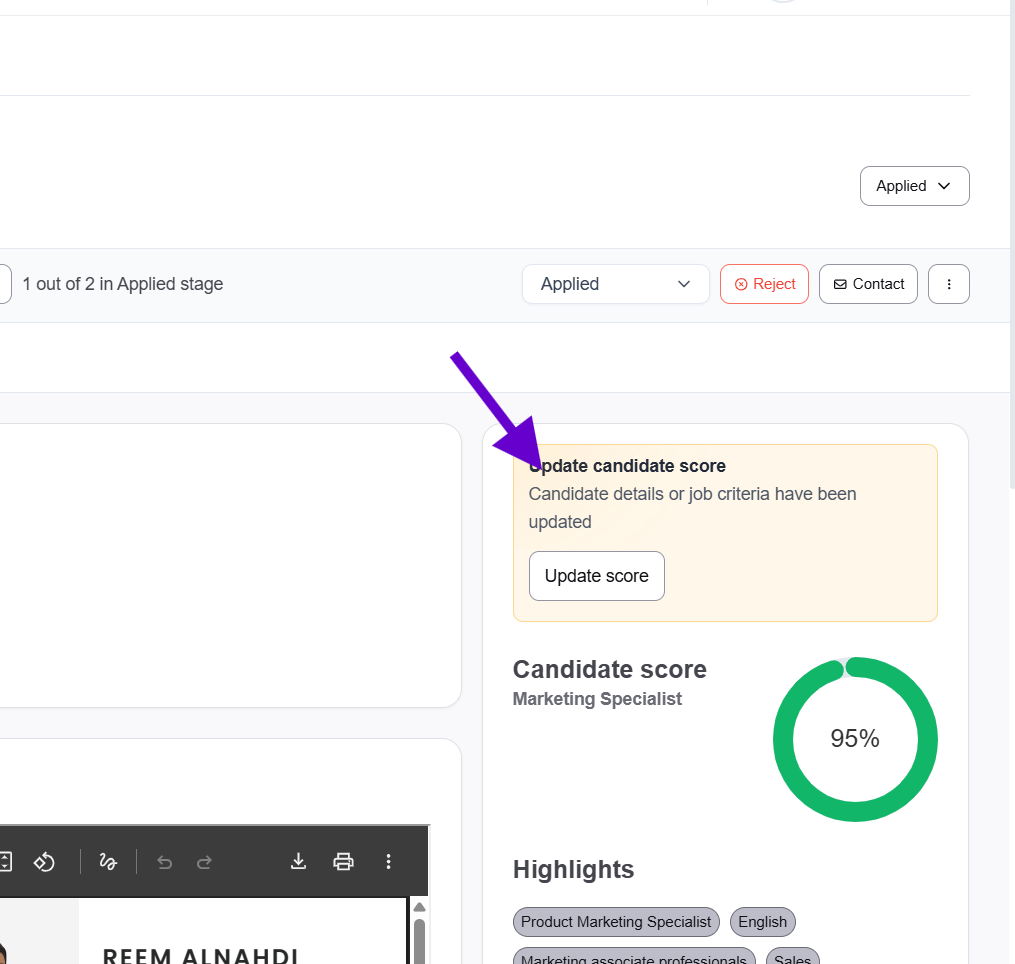Click the Contact button
This screenshot has width=1015, height=964.
click(868, 284)
